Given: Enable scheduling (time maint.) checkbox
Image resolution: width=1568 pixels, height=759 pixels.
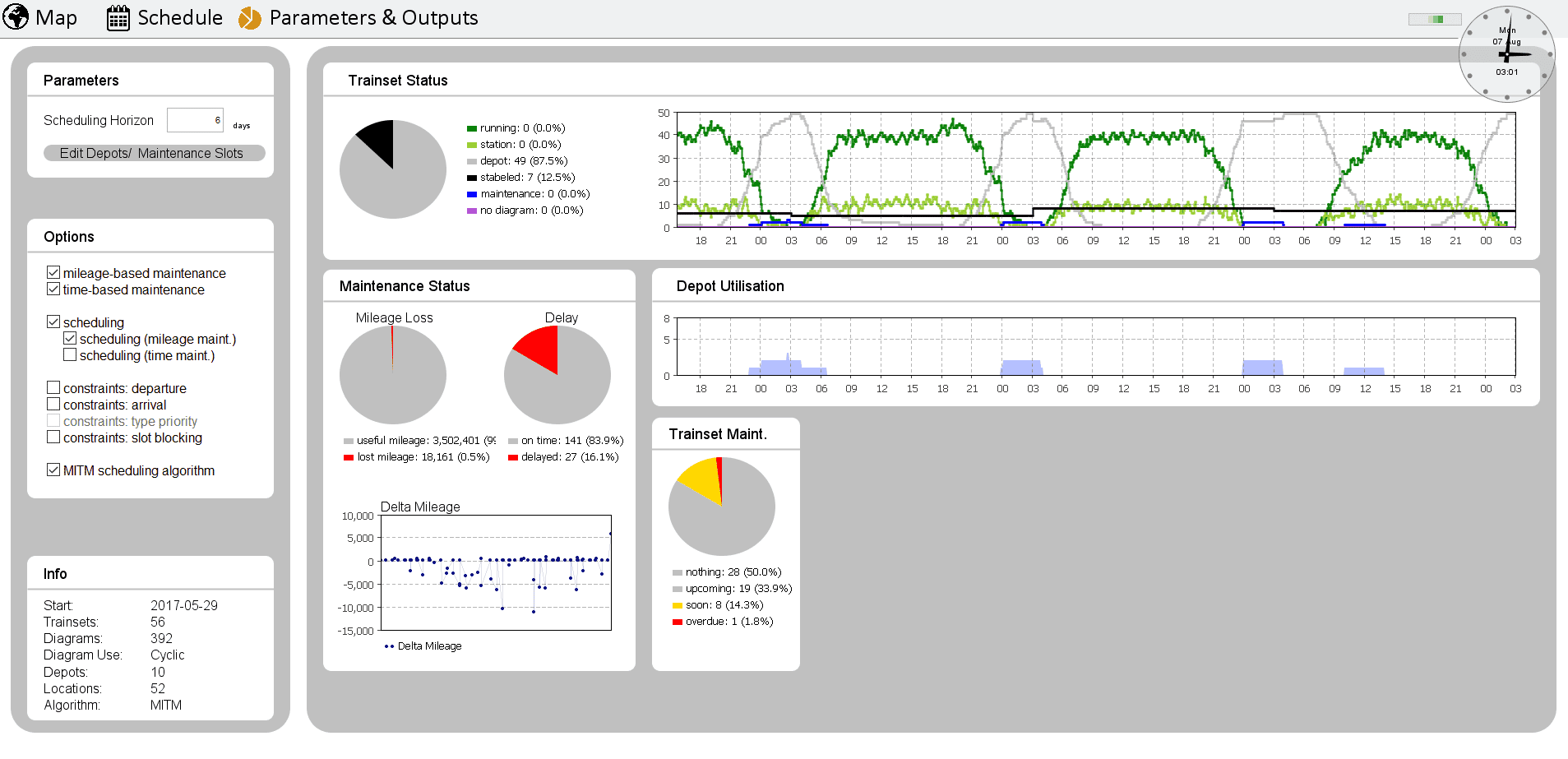Looking at the screenshot, I should coord(70,354).
